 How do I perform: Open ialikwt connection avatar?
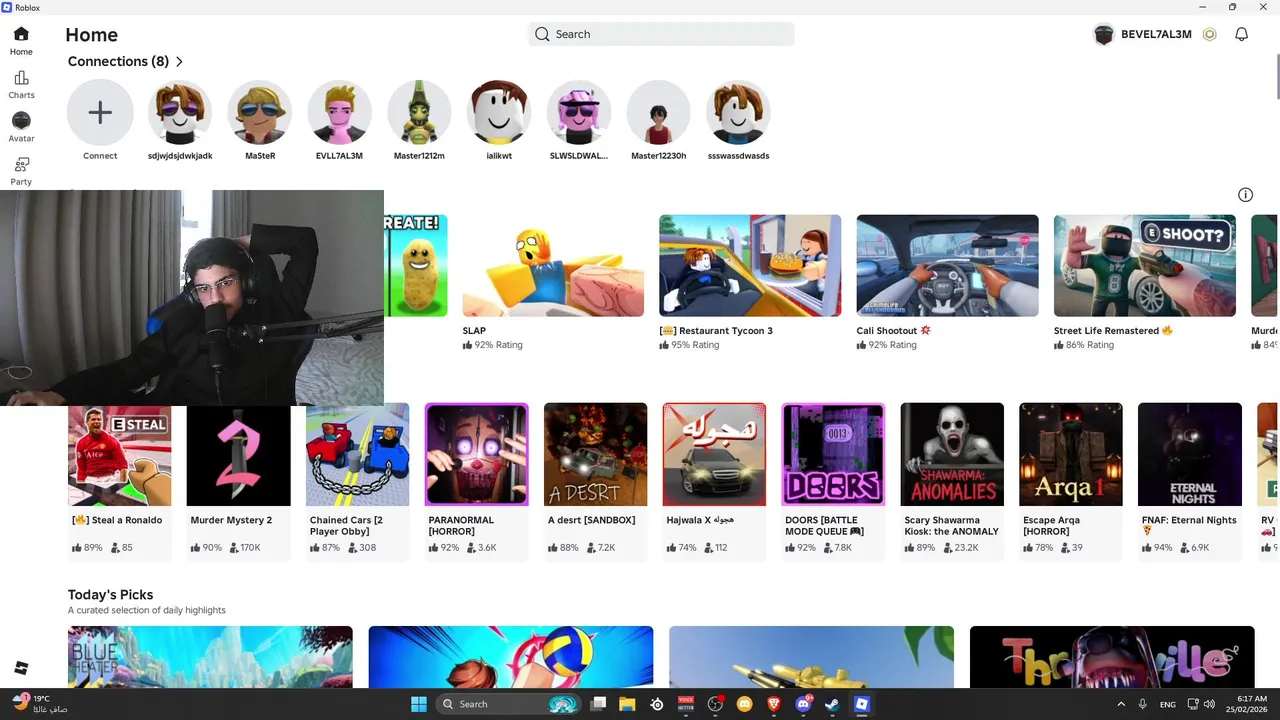(499, 113)
